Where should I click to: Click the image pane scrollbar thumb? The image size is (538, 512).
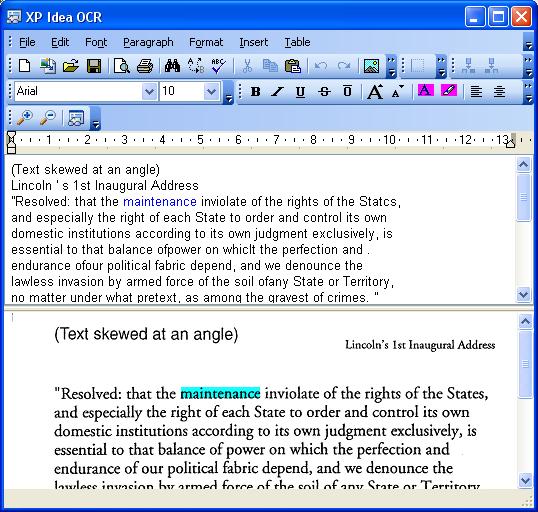[525, 364]
